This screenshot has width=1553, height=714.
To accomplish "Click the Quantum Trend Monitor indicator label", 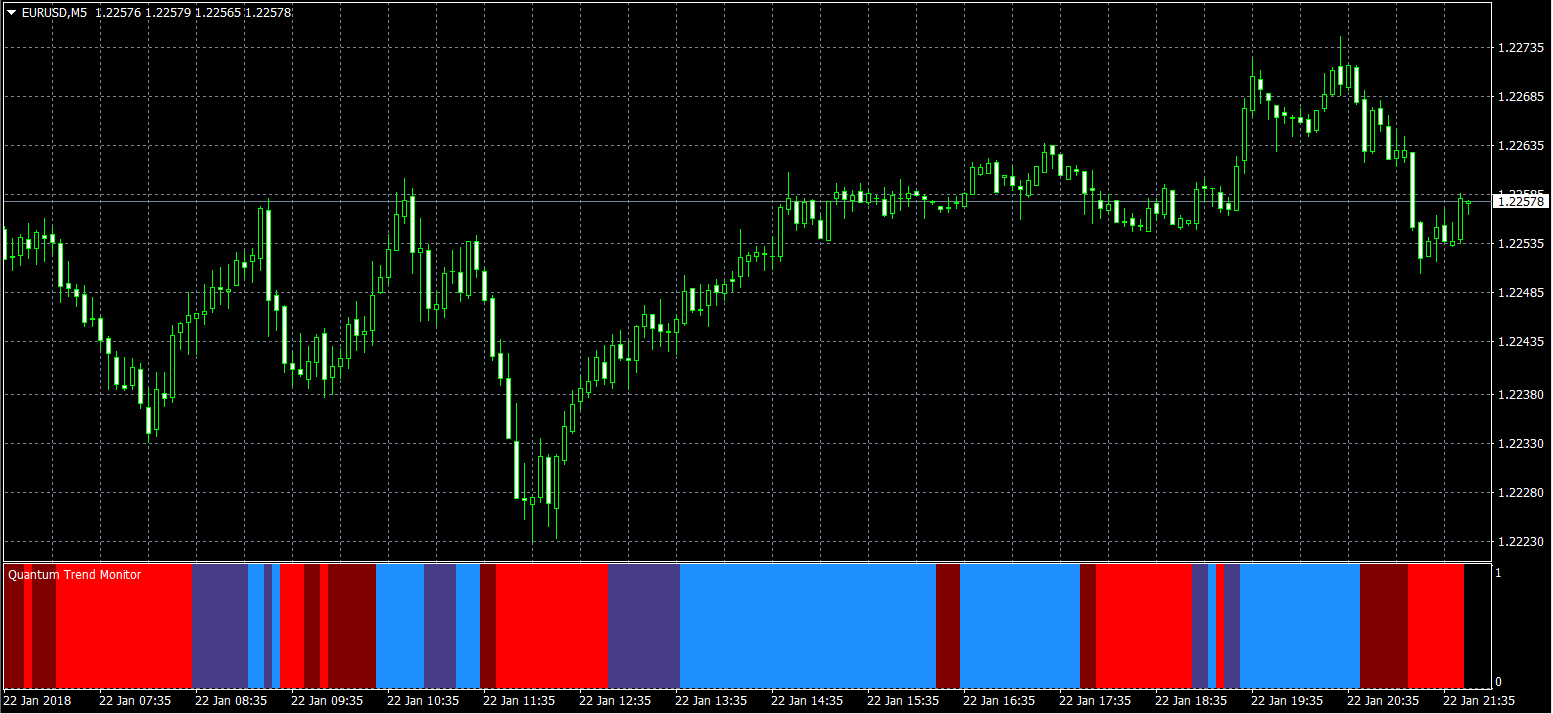I will 75,575.
